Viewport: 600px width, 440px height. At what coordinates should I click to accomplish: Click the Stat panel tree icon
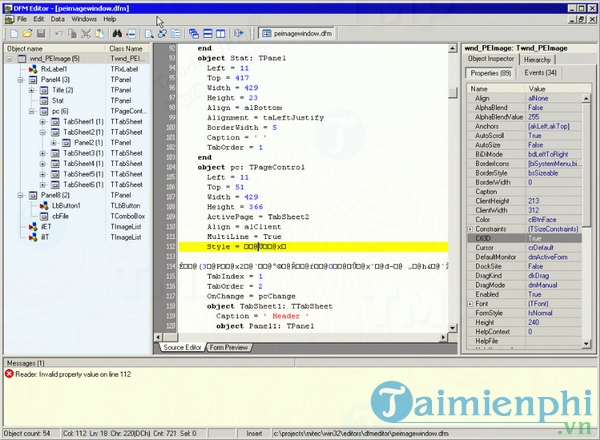coord(44,101)
